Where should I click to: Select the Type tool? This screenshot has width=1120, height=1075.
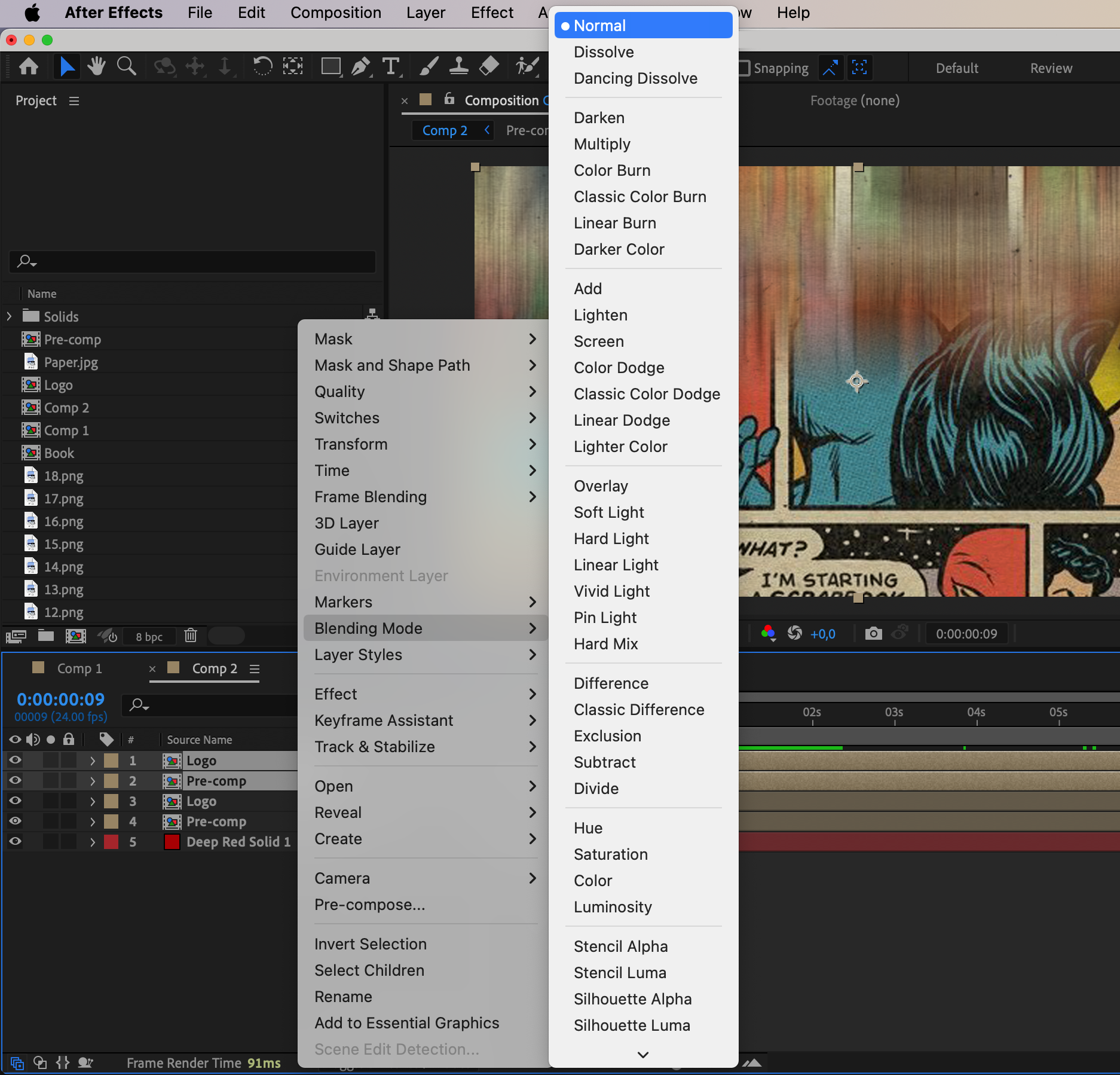coord(391,66)
